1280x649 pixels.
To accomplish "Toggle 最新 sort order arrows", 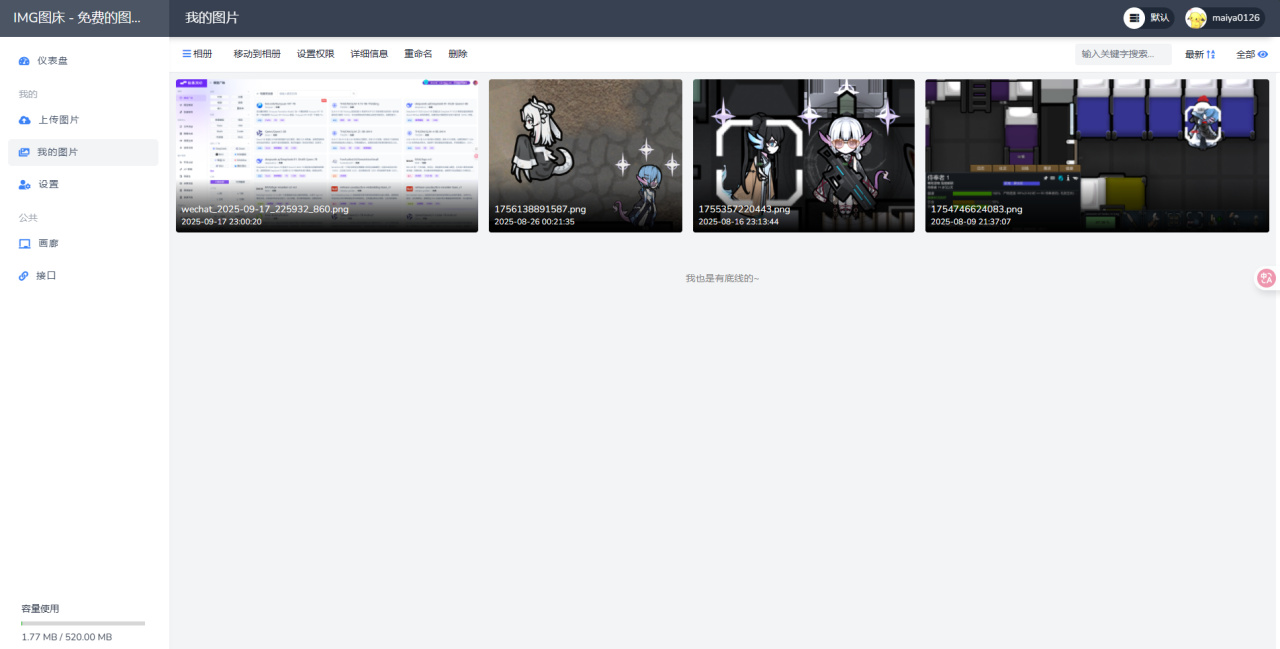I will pos(1211,54).
